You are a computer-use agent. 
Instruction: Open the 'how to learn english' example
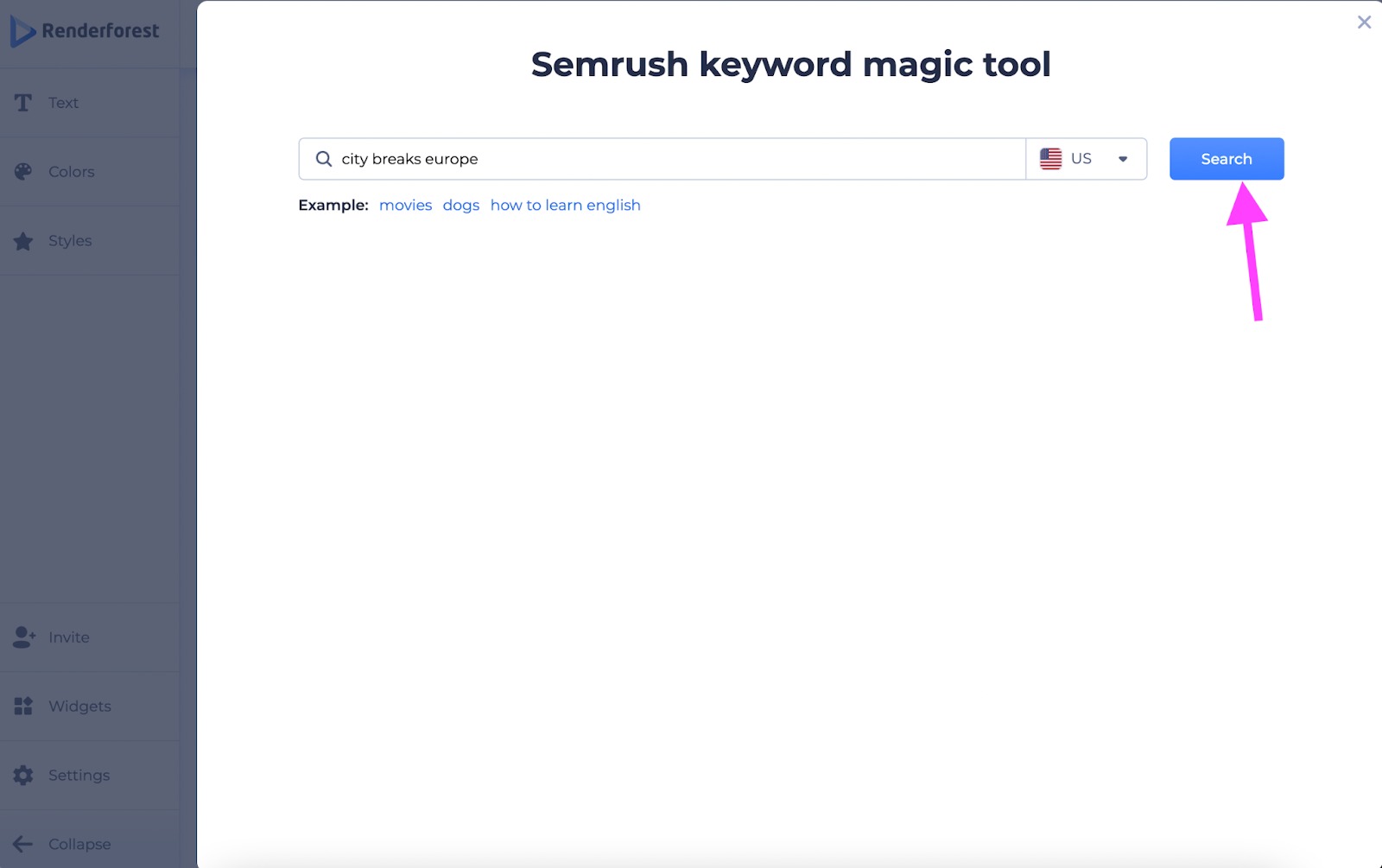tap(565, 205)
